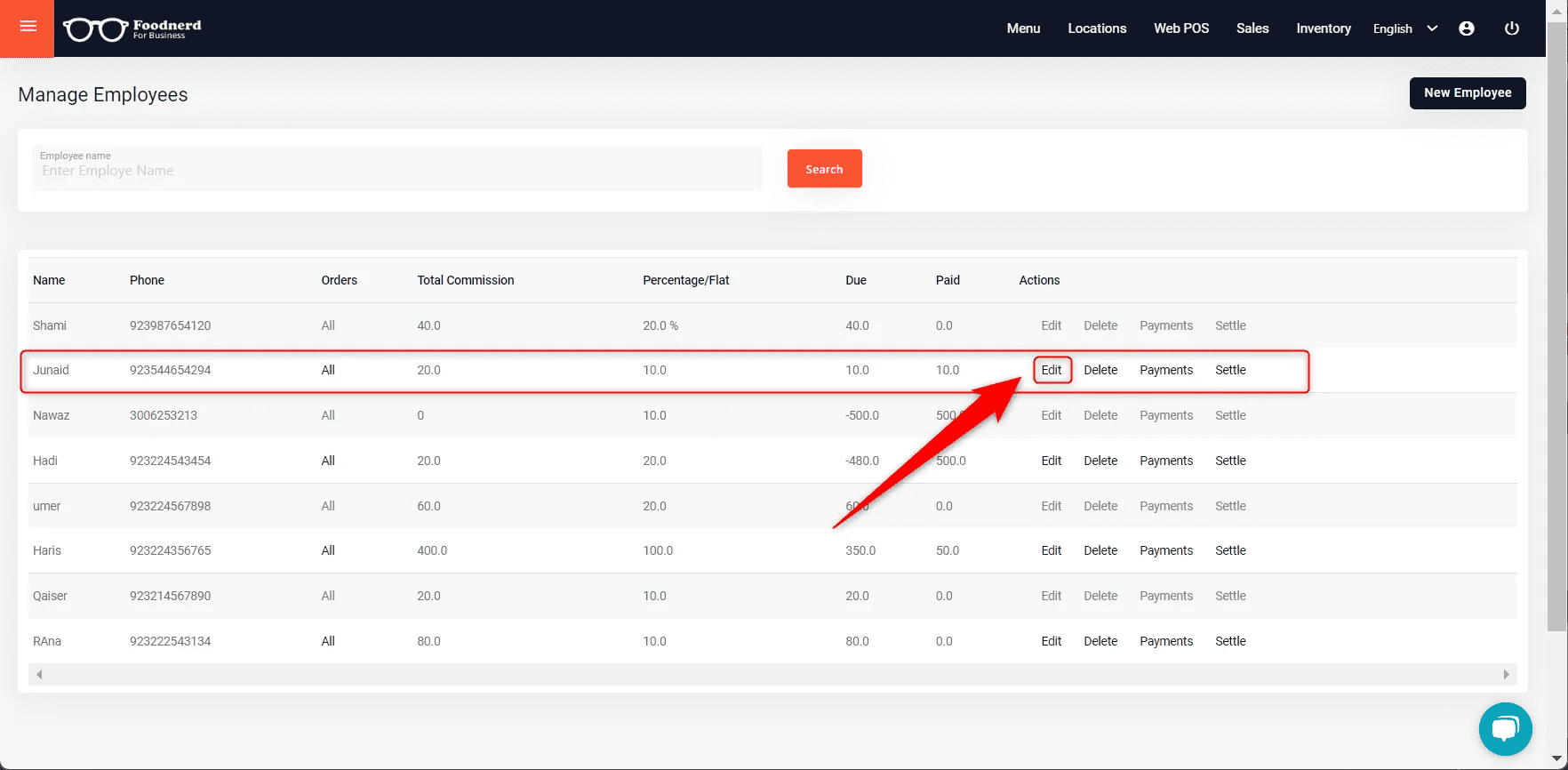Screen dimensions: 1568x770
Task: Edit employee RAna
Action: tap(1052, 641)
